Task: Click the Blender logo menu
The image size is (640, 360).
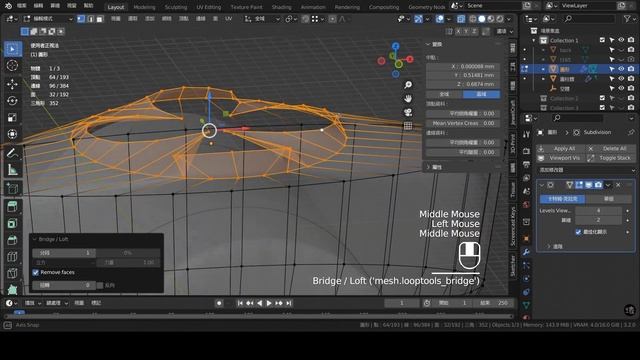Action: [8, 6]
